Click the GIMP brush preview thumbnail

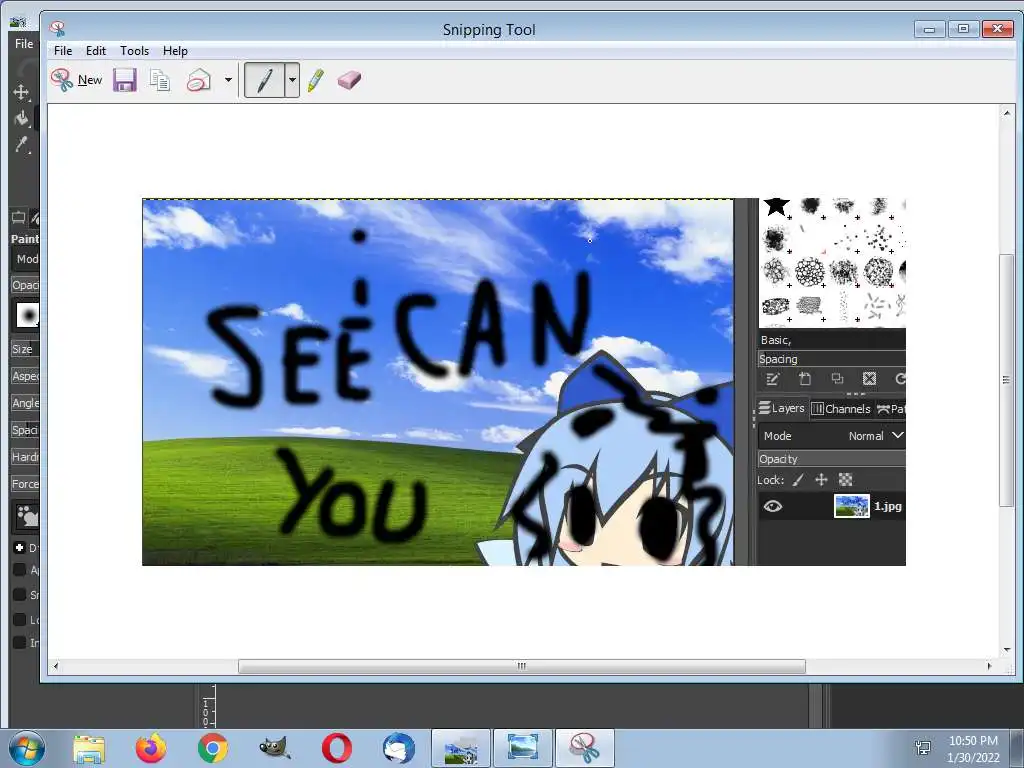[x=27, y=315]
